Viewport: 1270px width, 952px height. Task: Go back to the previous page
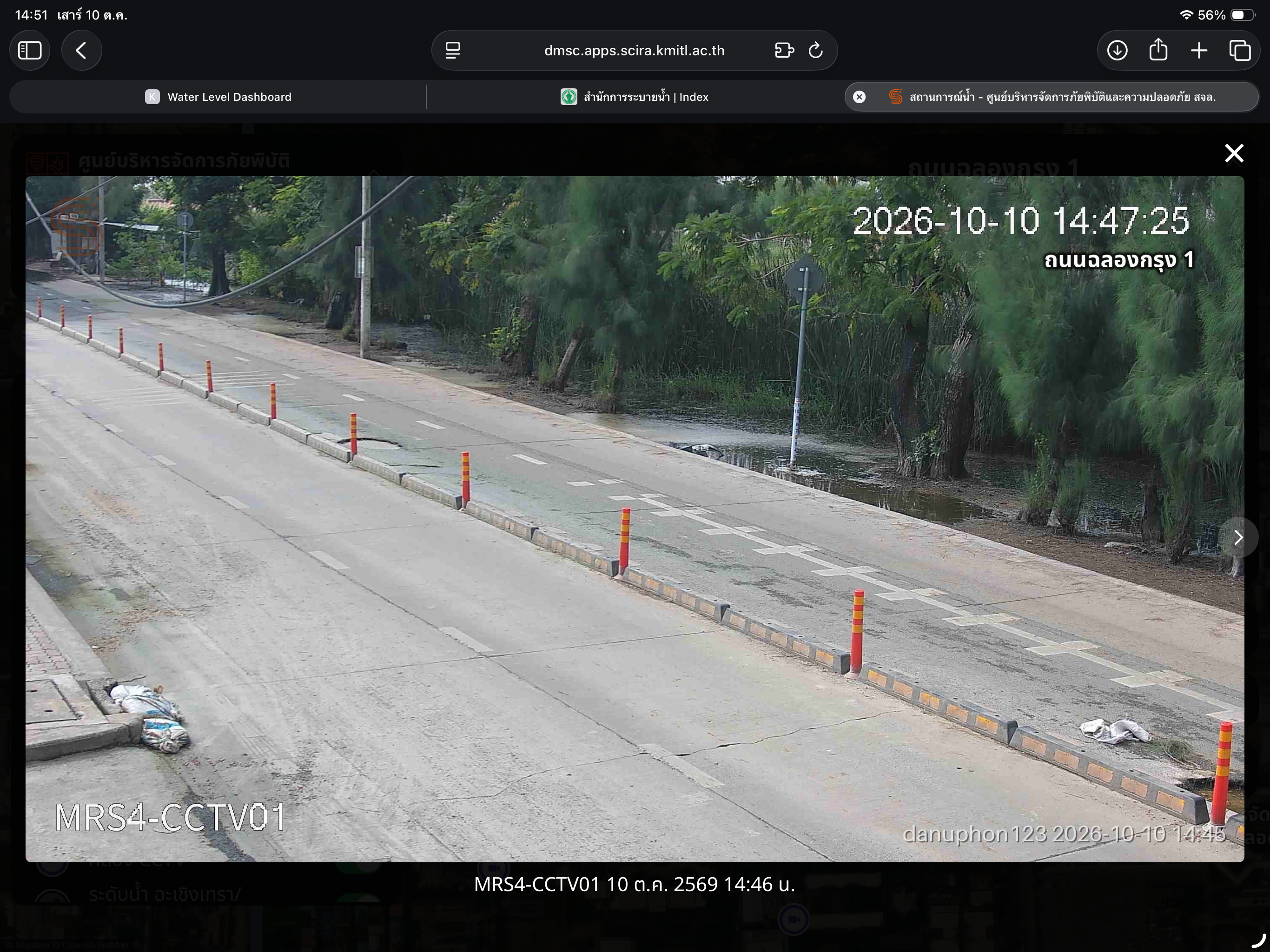pyautogui.click(x=81, y=51)
